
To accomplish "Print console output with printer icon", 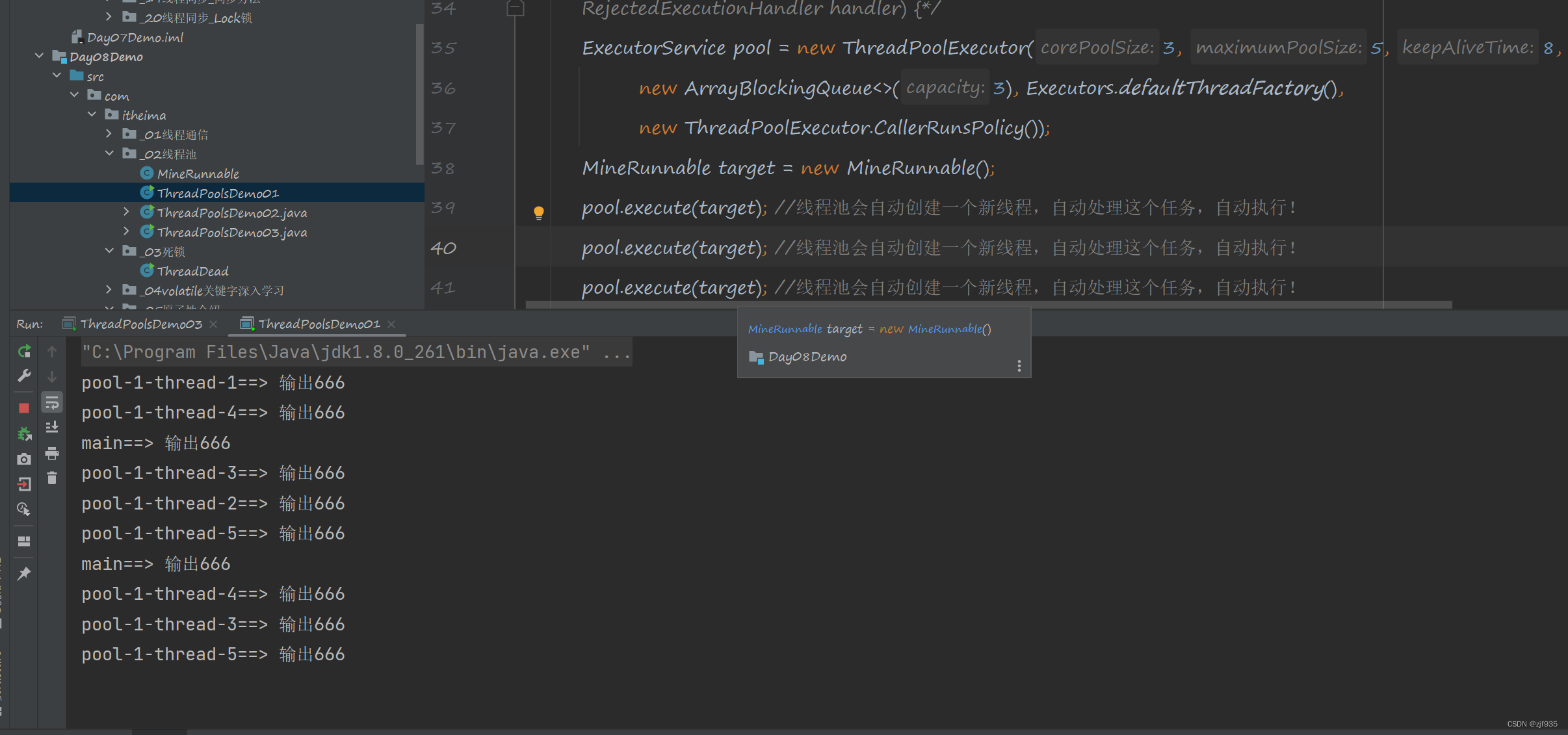I will 52,453.
